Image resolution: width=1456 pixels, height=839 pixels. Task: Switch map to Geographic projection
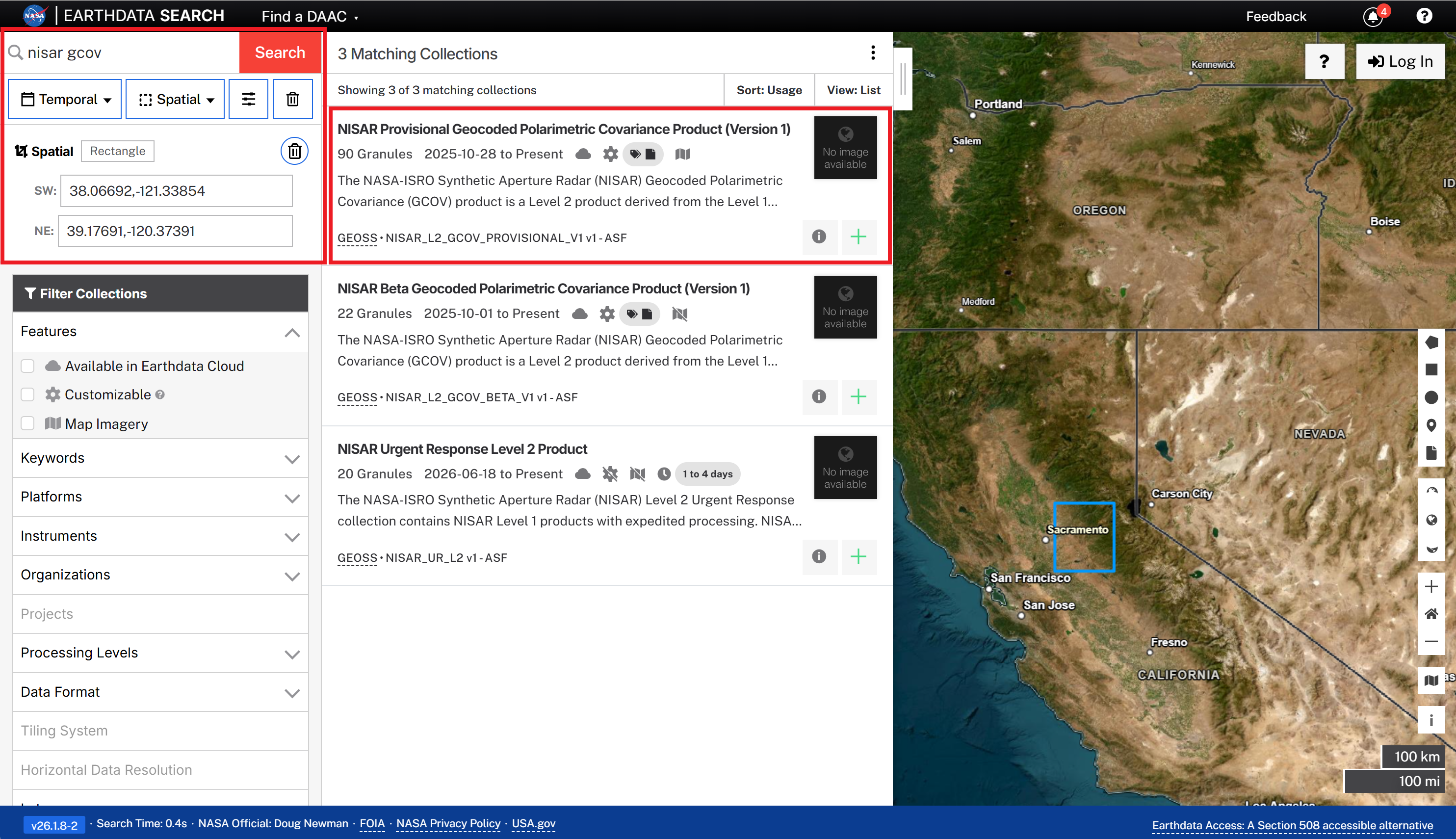[x=1431, y=520]
